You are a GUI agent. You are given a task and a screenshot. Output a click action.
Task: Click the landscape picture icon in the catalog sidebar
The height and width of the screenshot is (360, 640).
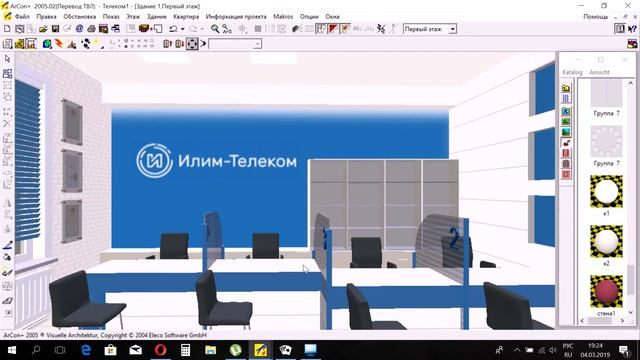tap(566, 132)
